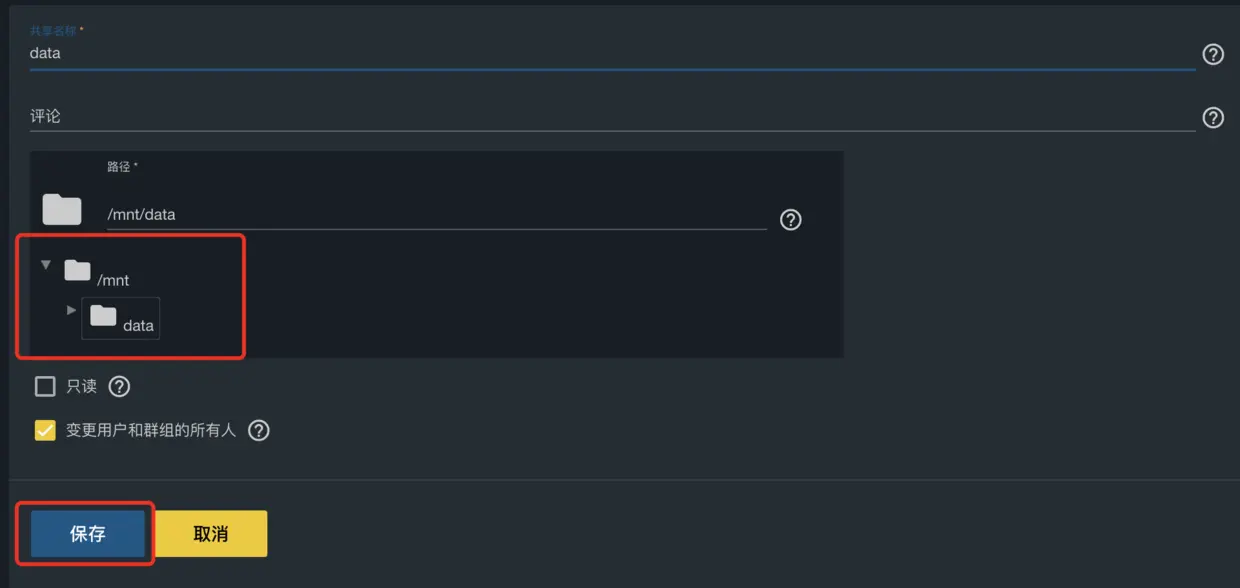Open help beside the 只读 checkbox
This screenshot has width=1240, height=588.
coord(119,386)
